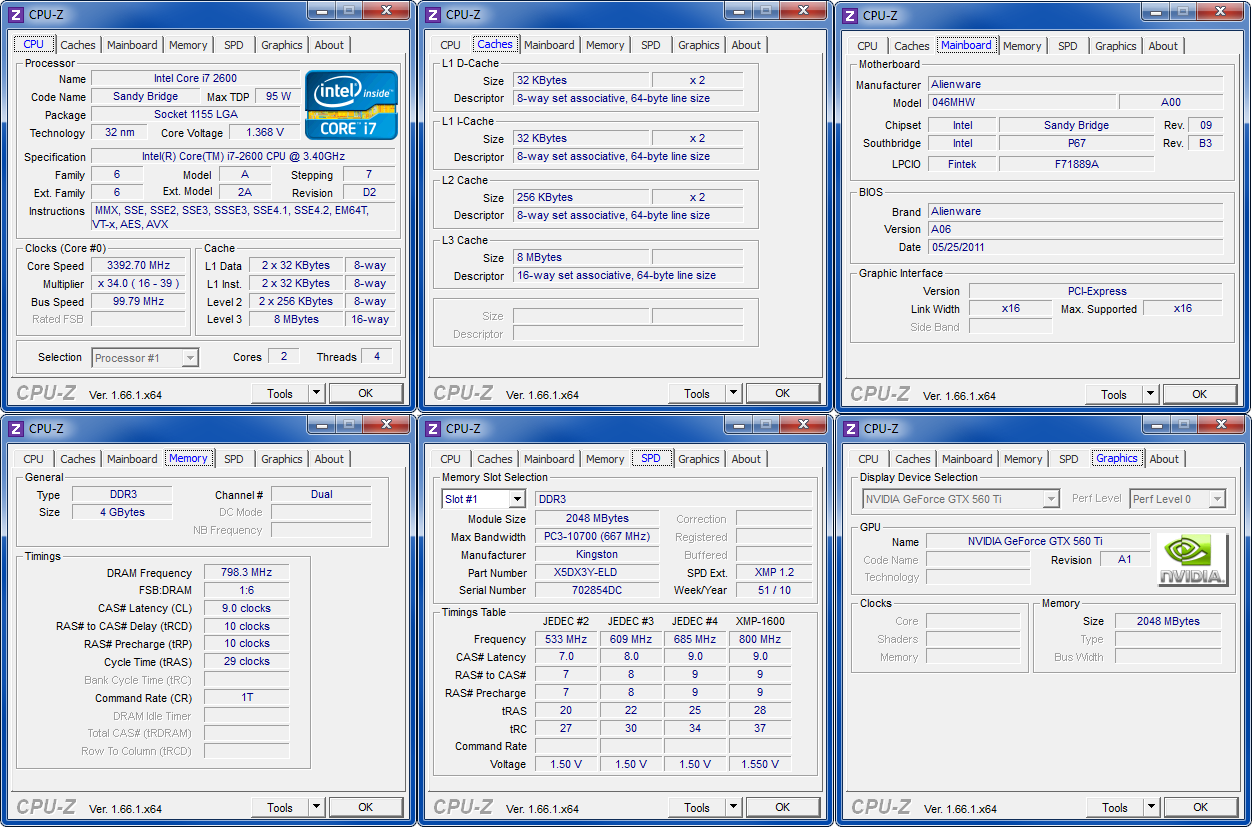The image size is (1252, 828).
Task: Open the Display Device Selection dropdown
Action: [1051, 499]
